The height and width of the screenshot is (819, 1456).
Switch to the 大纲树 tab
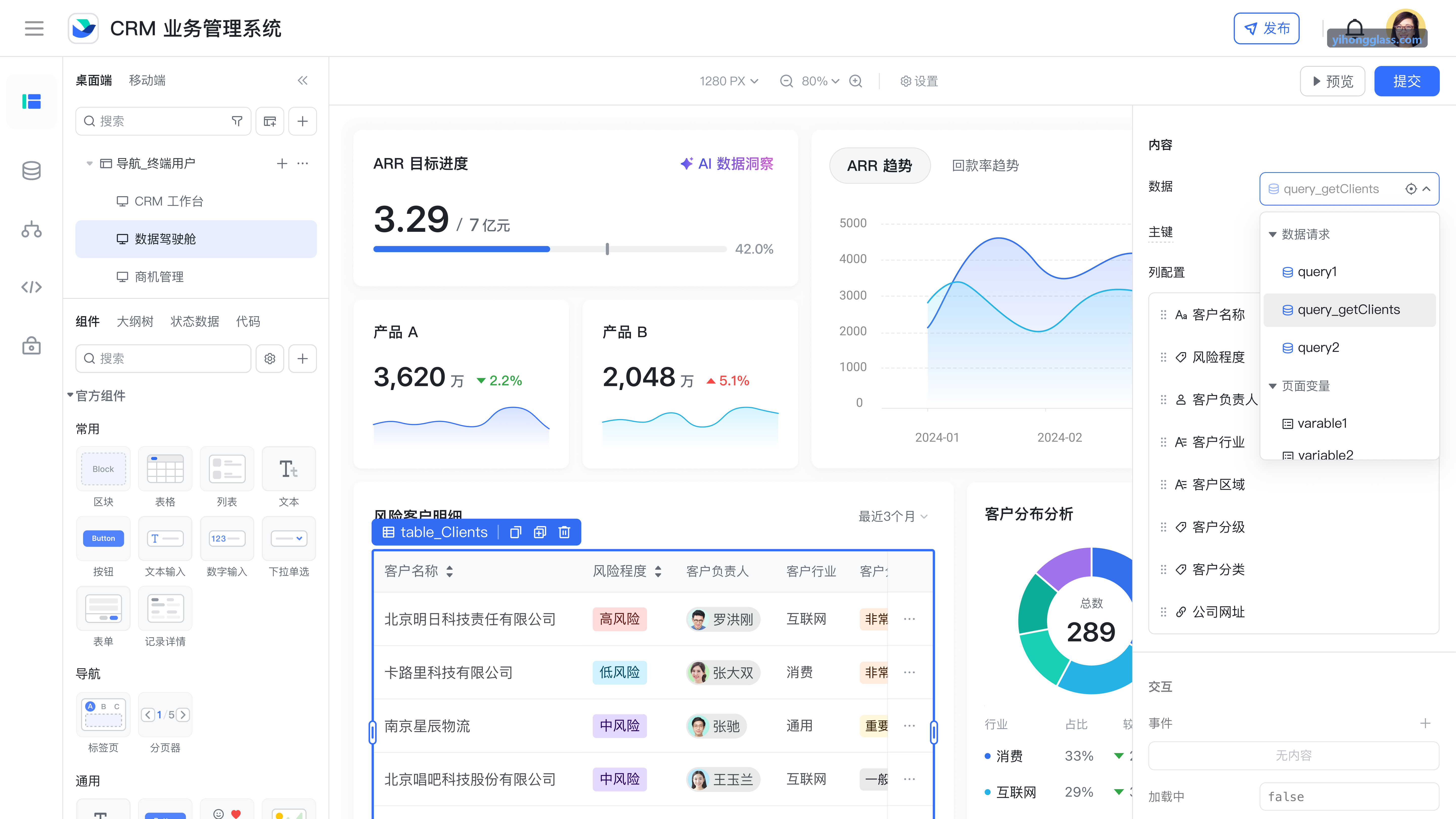(135, 322)
